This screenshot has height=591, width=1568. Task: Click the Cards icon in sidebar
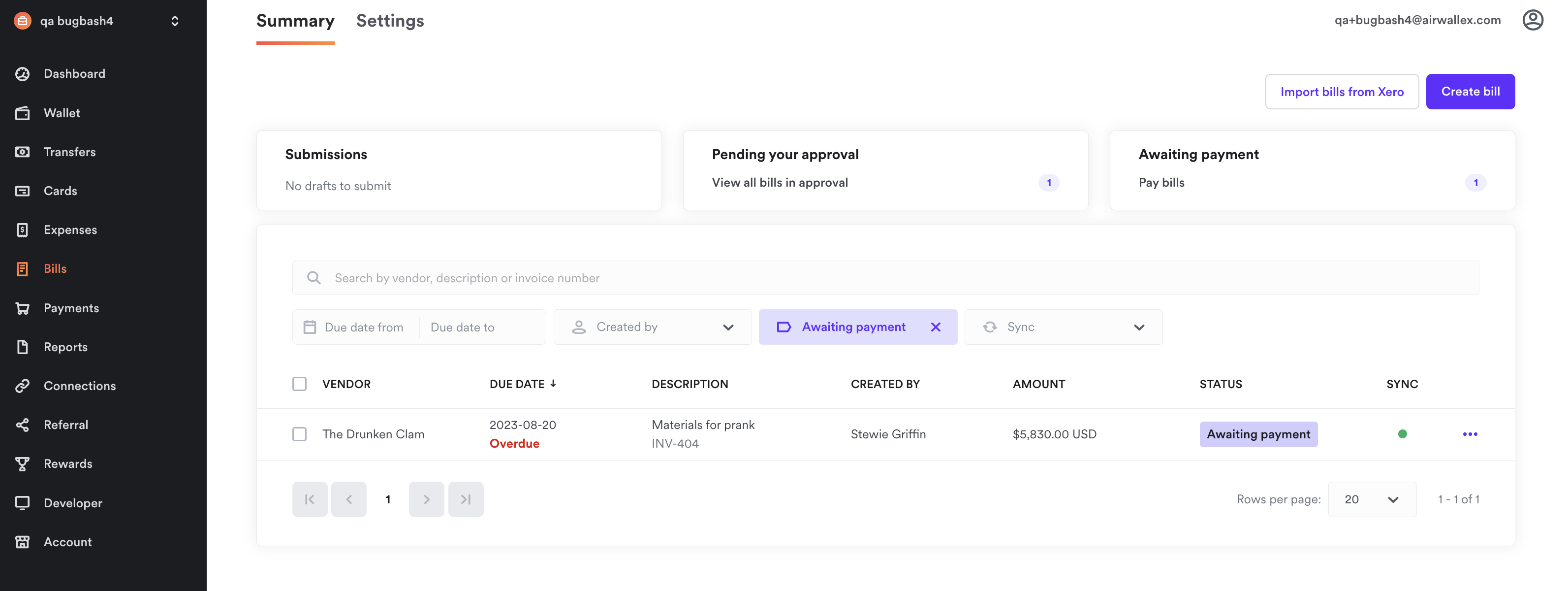(23, 191)
